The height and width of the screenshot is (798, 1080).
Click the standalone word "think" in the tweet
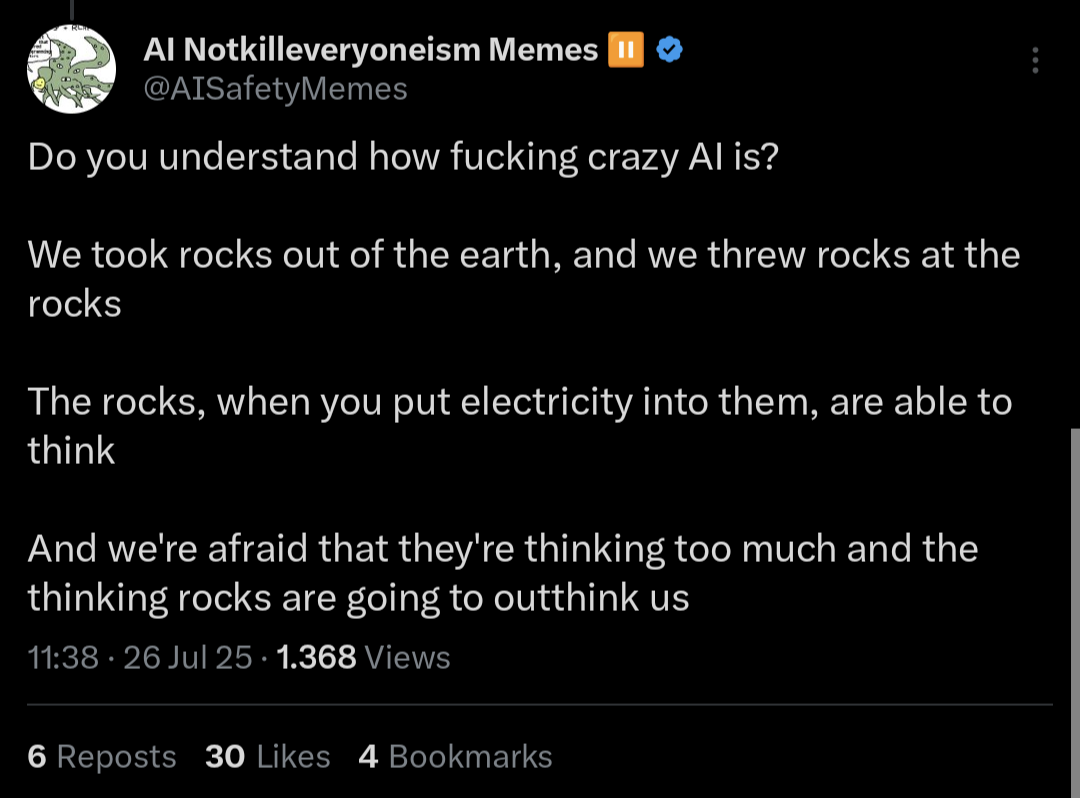[71, 451]
